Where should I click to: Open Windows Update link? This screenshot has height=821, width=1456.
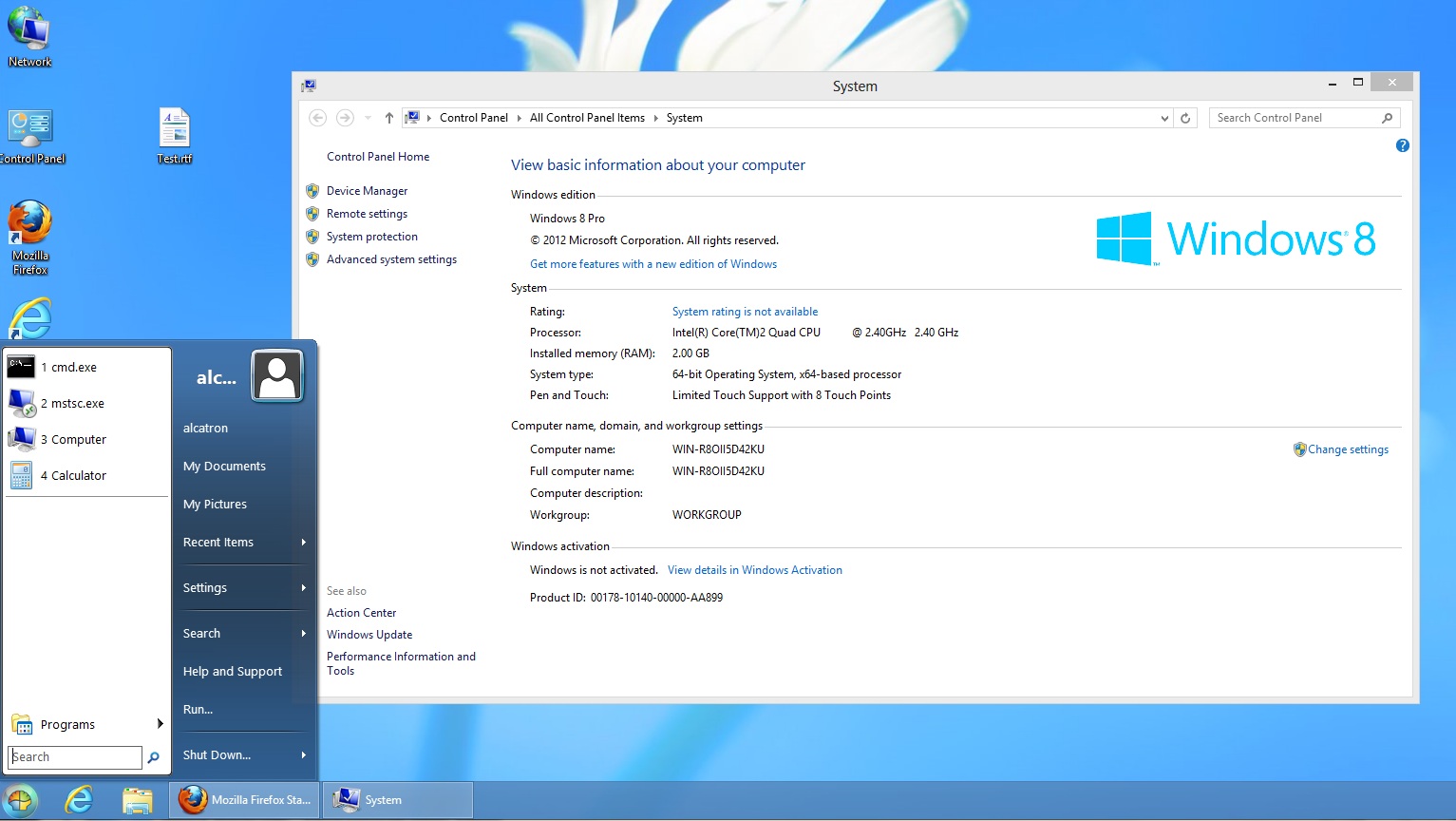369,635
